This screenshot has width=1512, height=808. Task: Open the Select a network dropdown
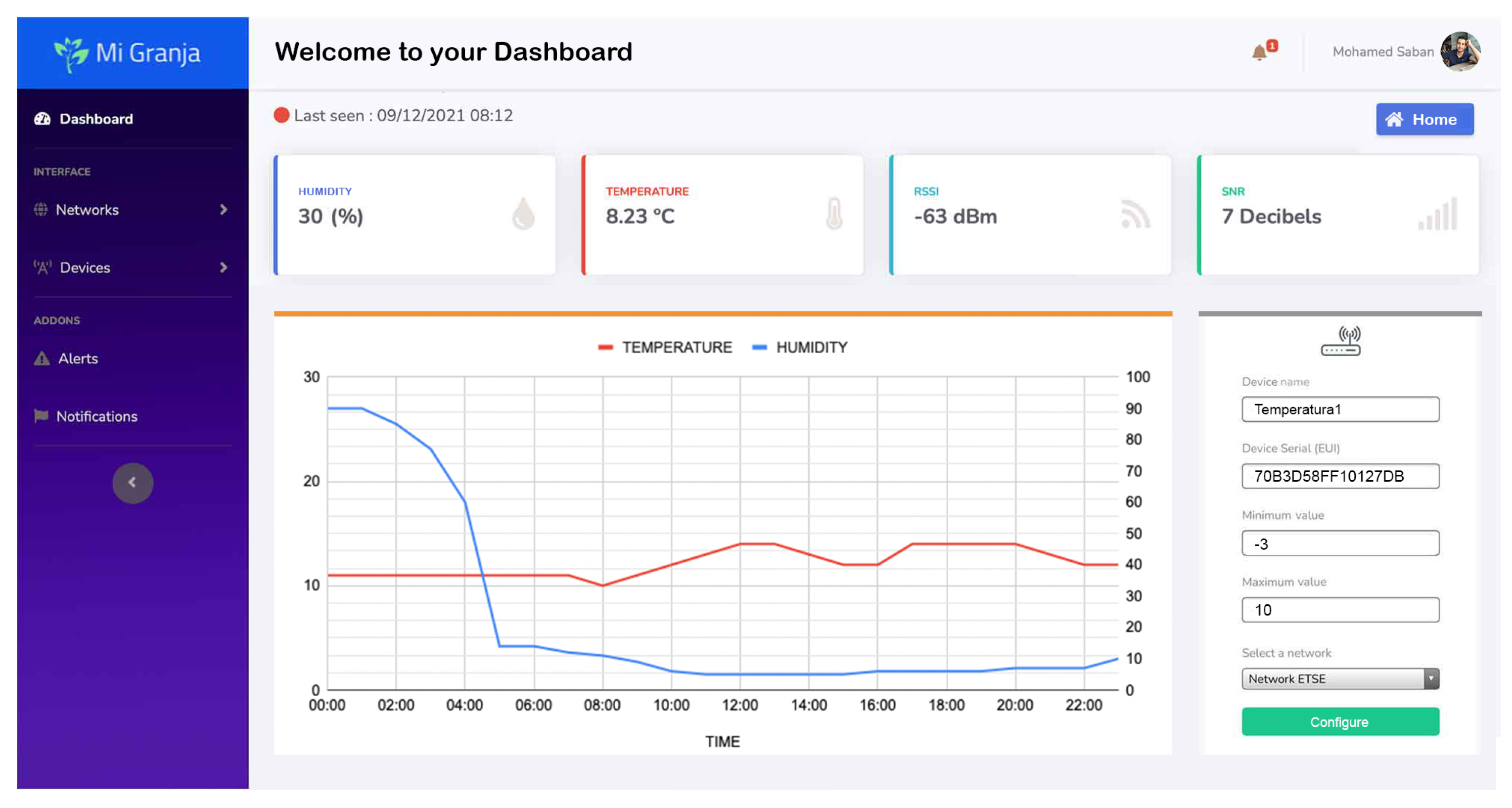[x=1340, y=679]
